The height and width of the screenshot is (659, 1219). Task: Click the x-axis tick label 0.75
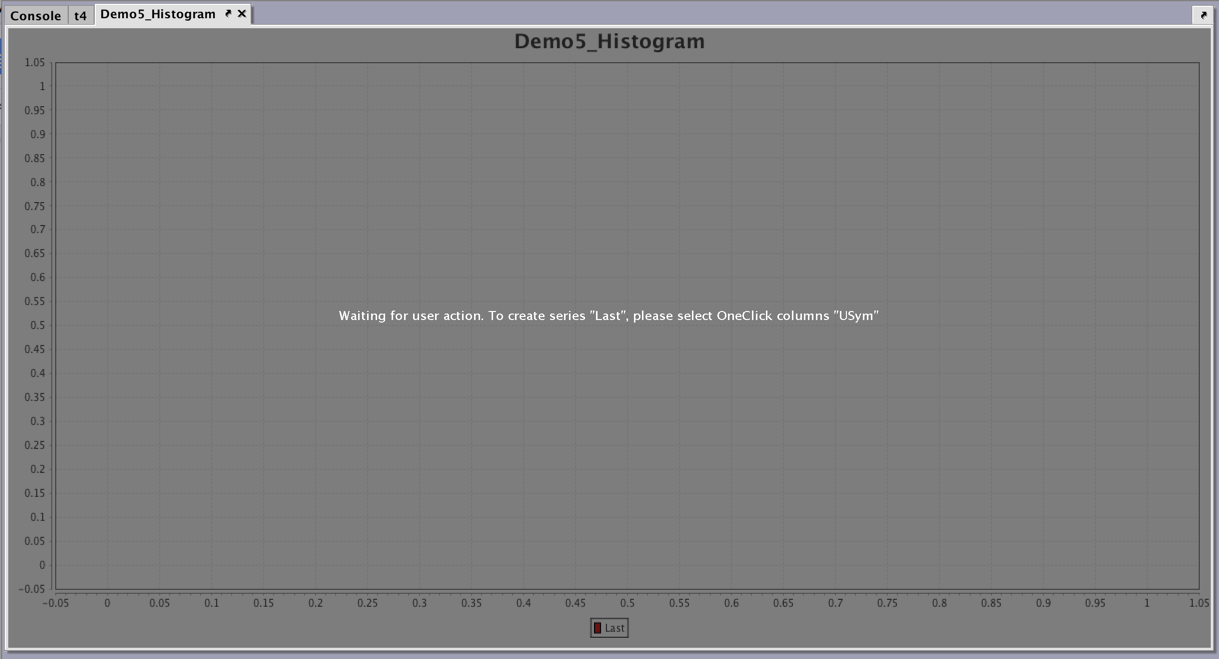pyautogui.click(x=887, y=603)
